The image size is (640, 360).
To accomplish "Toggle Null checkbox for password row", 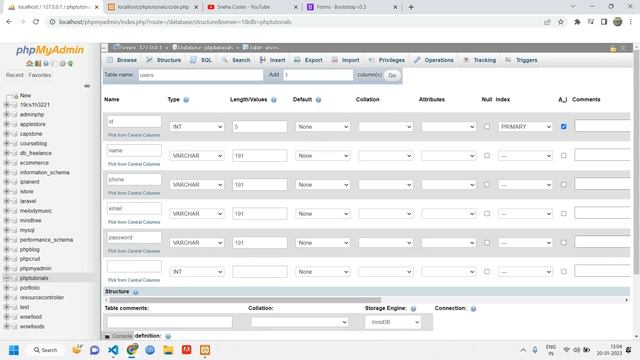I will [x=487, y=242].
